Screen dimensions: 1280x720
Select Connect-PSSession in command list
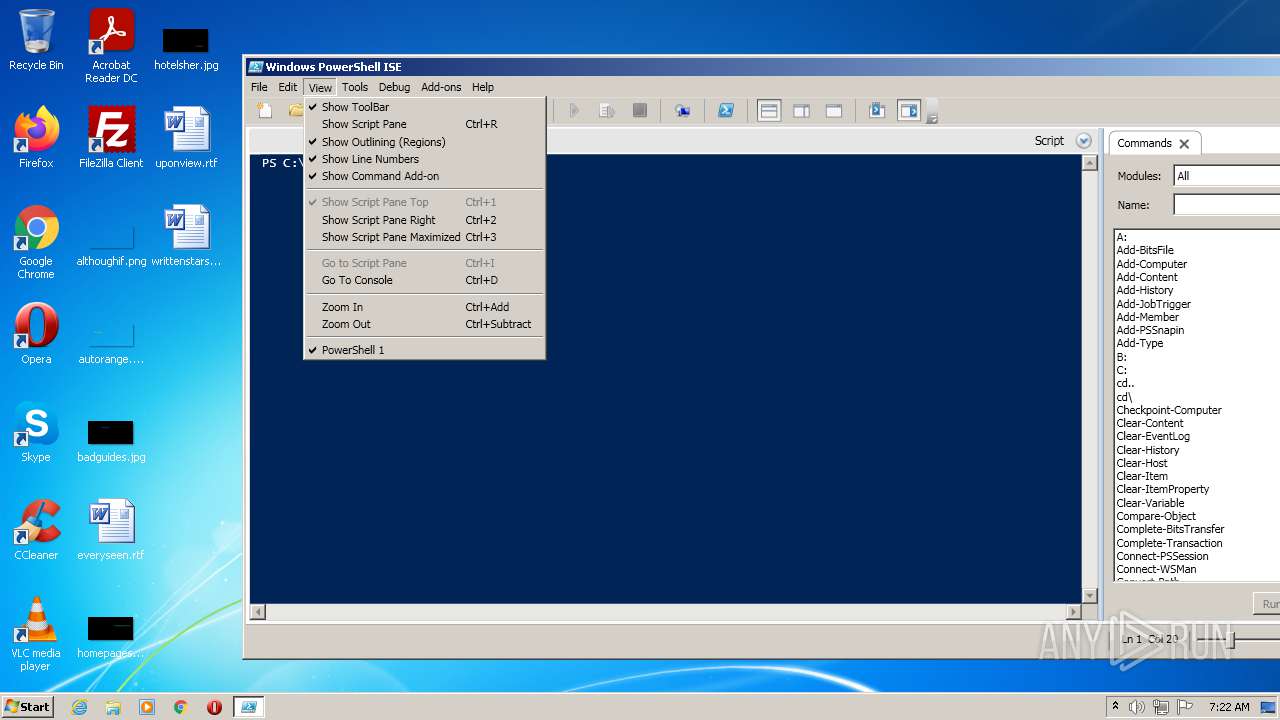[1162, 556]
